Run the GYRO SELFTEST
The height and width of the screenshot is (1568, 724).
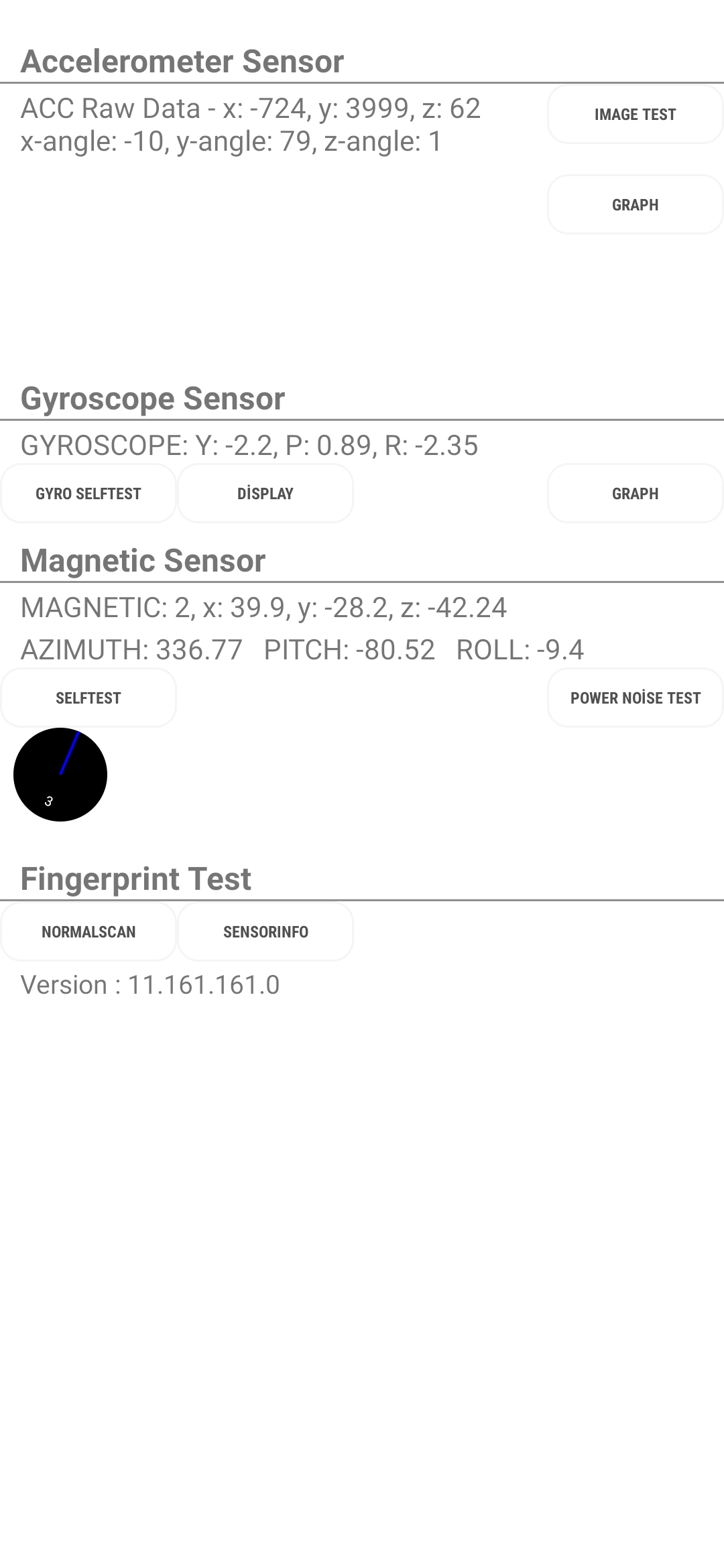(88, 493)
